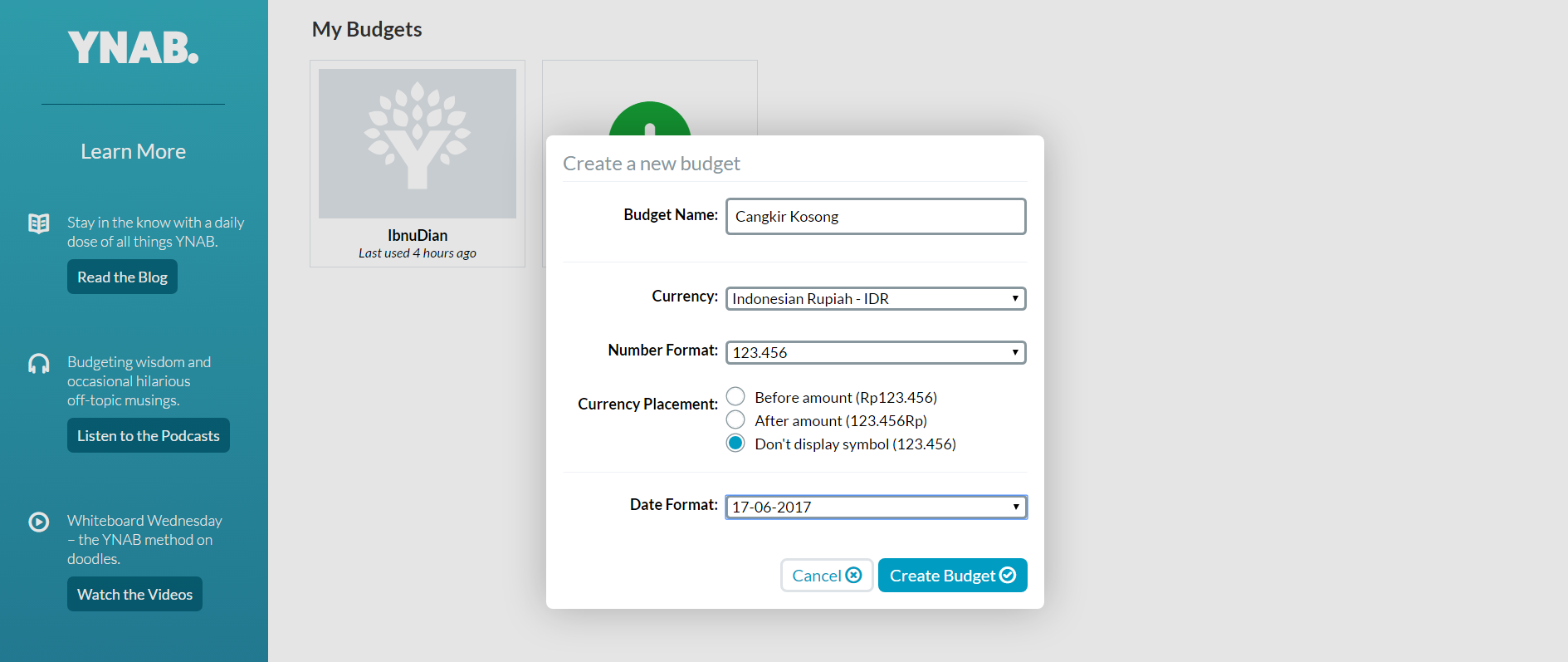
Task: Click the blog book icon
Action: [39, 223]
